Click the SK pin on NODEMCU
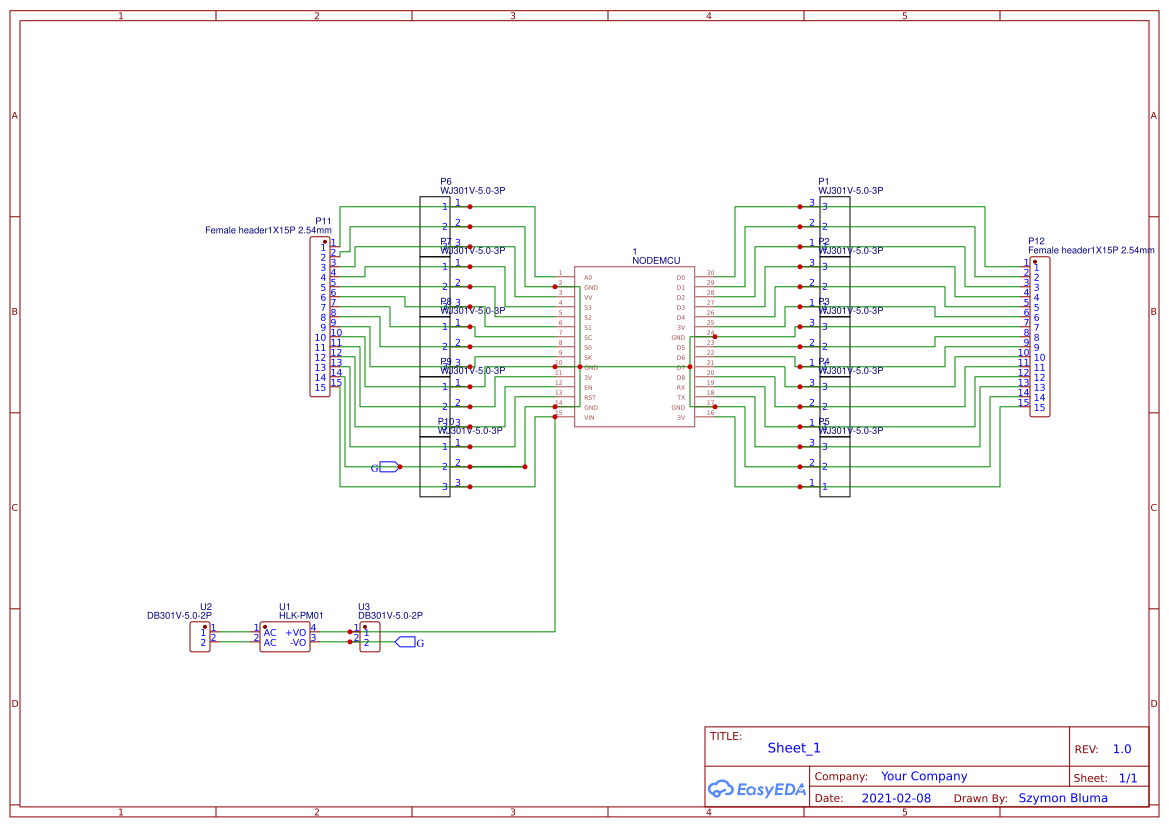The height and width of the screenshot is (827, 1169). (x=588, y=358)
